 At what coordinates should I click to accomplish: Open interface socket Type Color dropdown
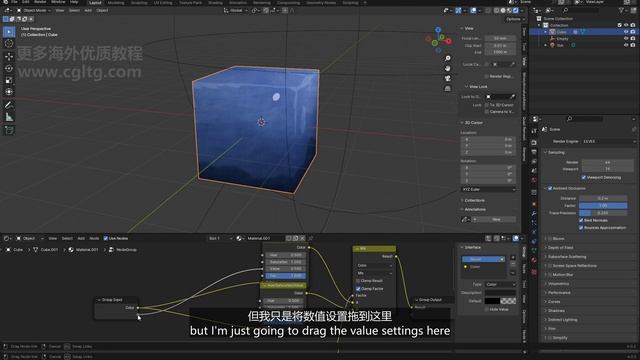click(500, 284)
